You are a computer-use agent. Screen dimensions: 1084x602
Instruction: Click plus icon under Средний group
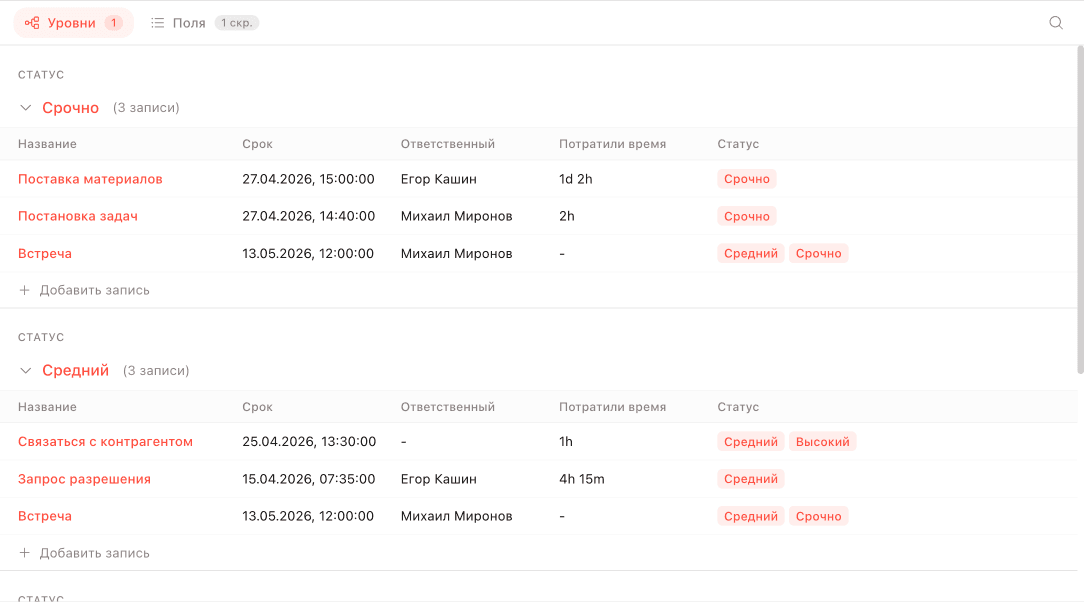(24, 553)
